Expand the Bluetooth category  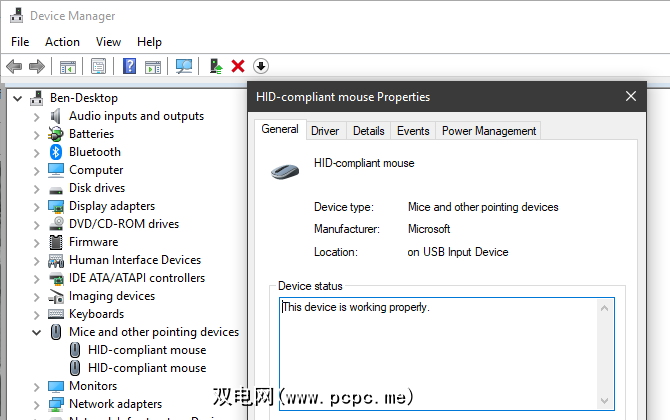pyautogui.click(x=37, y=152)
